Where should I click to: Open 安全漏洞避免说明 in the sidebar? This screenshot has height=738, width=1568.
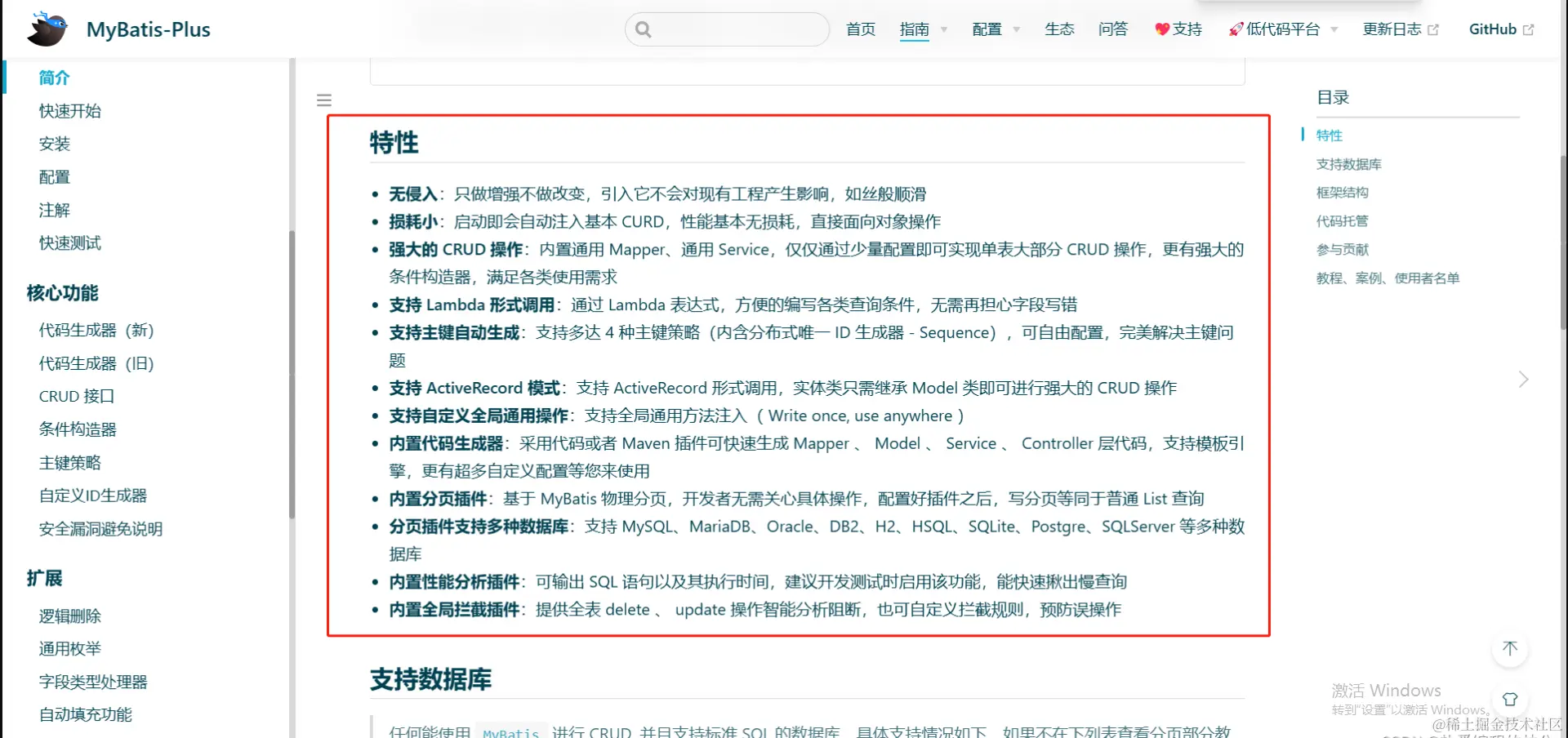(101, 529)
